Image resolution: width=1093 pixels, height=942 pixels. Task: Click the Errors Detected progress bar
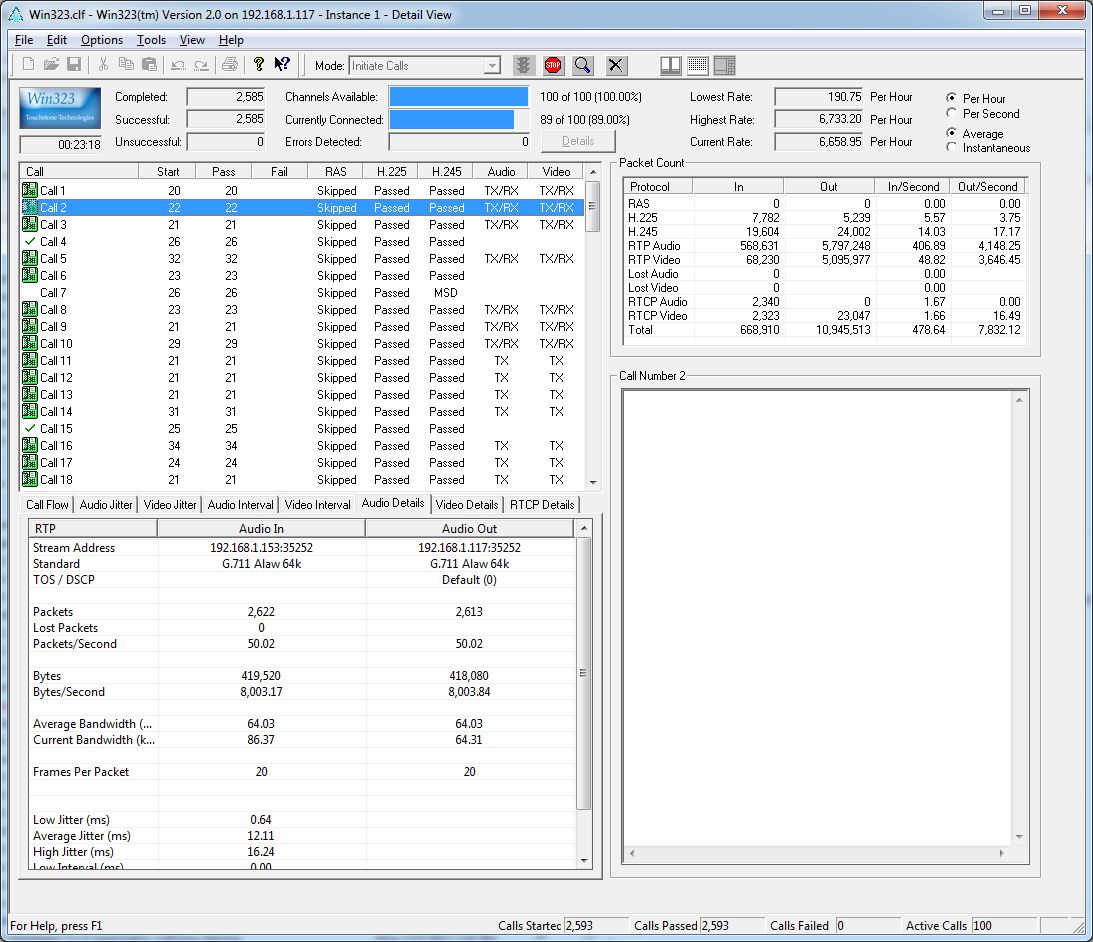tap(460, 142)
